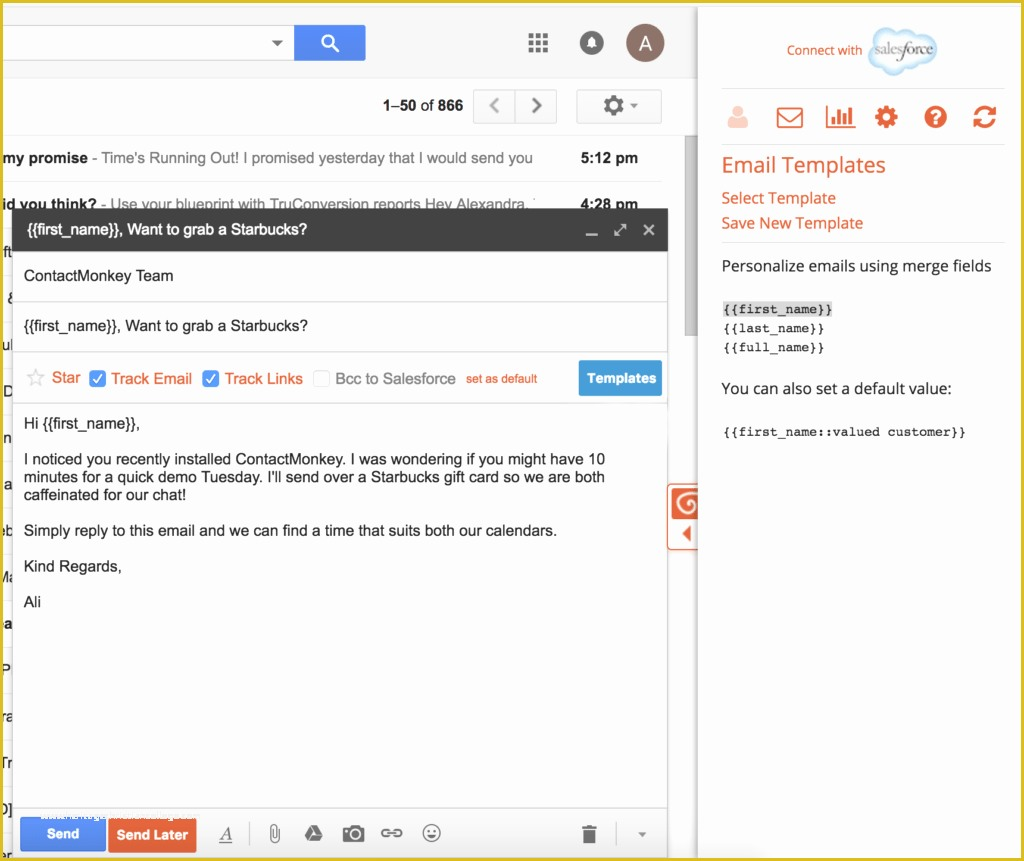Uncheck the Track Email checkbox
The image size is (1024, 861).
pos(97,379)
